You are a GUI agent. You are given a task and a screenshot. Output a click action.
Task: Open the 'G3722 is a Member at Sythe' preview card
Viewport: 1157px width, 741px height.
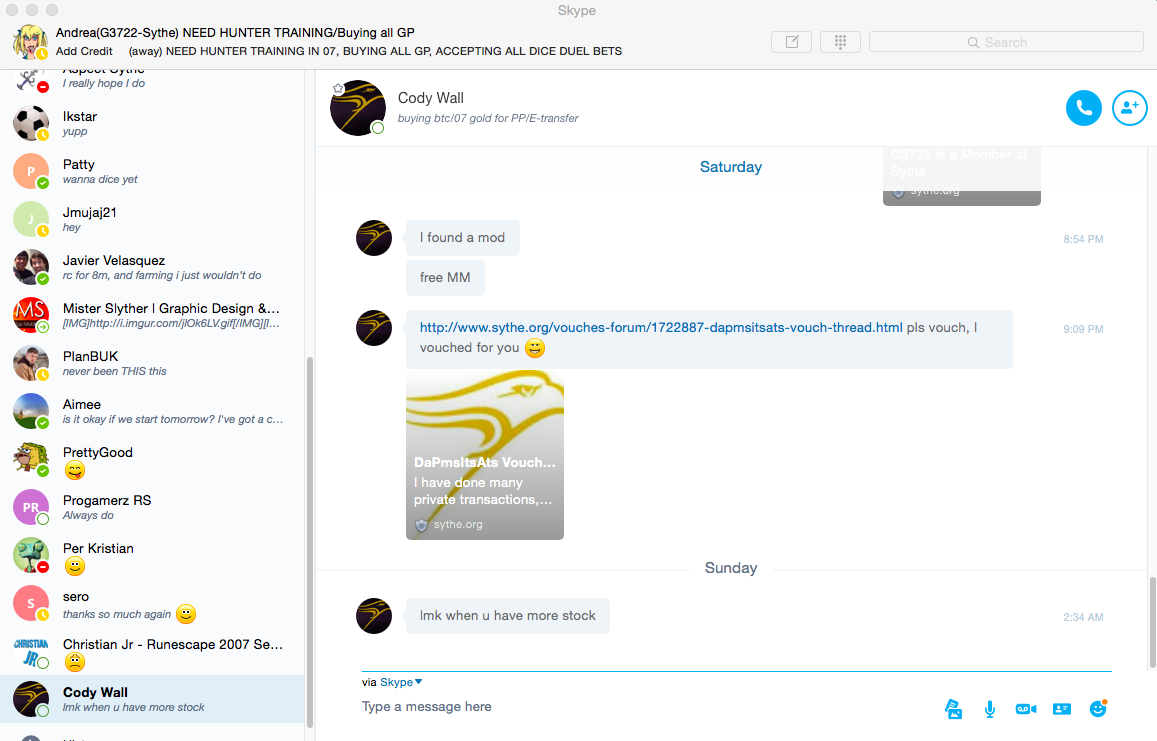point(961,176)
